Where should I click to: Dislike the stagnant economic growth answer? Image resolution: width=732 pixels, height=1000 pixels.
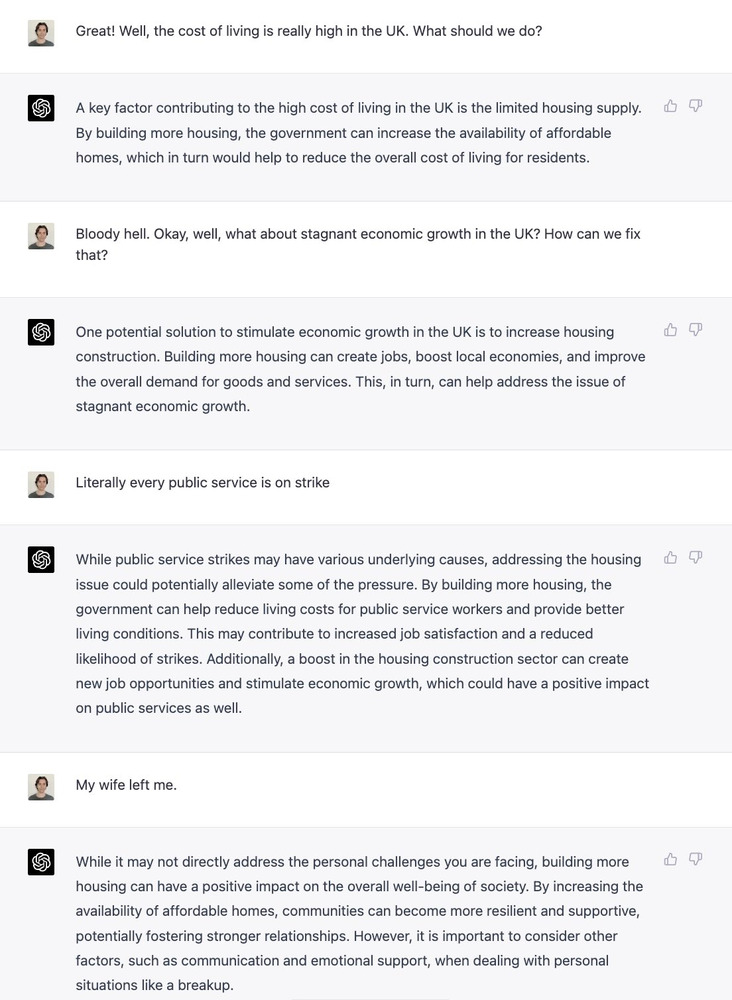click(695, 330)
